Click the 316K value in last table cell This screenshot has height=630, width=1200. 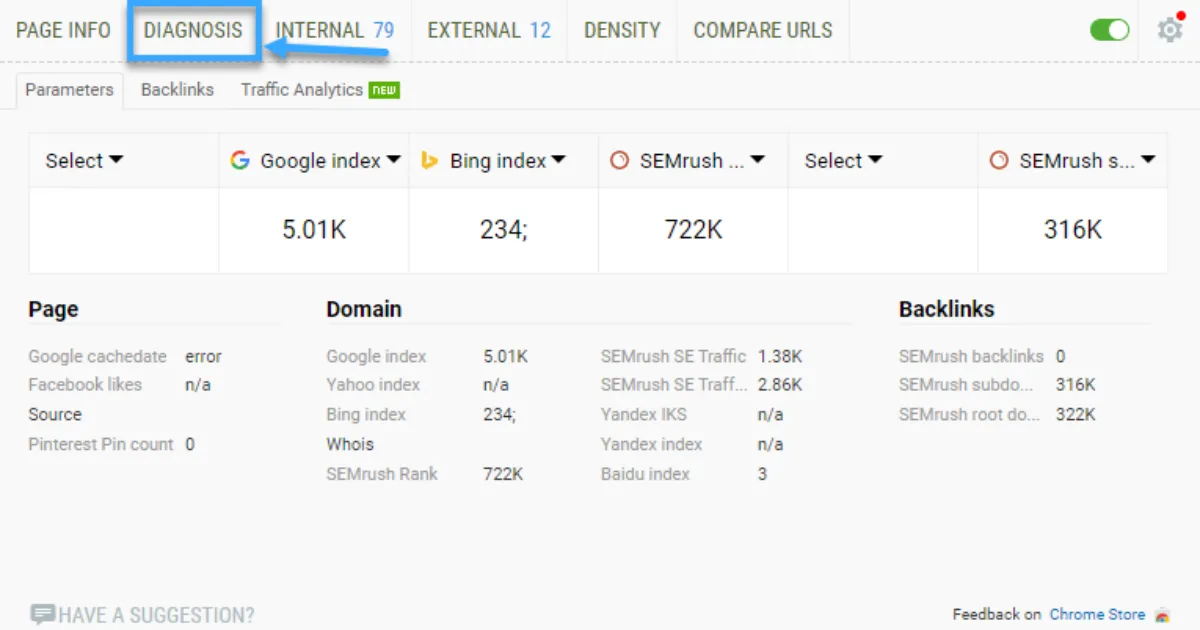(1073, 230)
